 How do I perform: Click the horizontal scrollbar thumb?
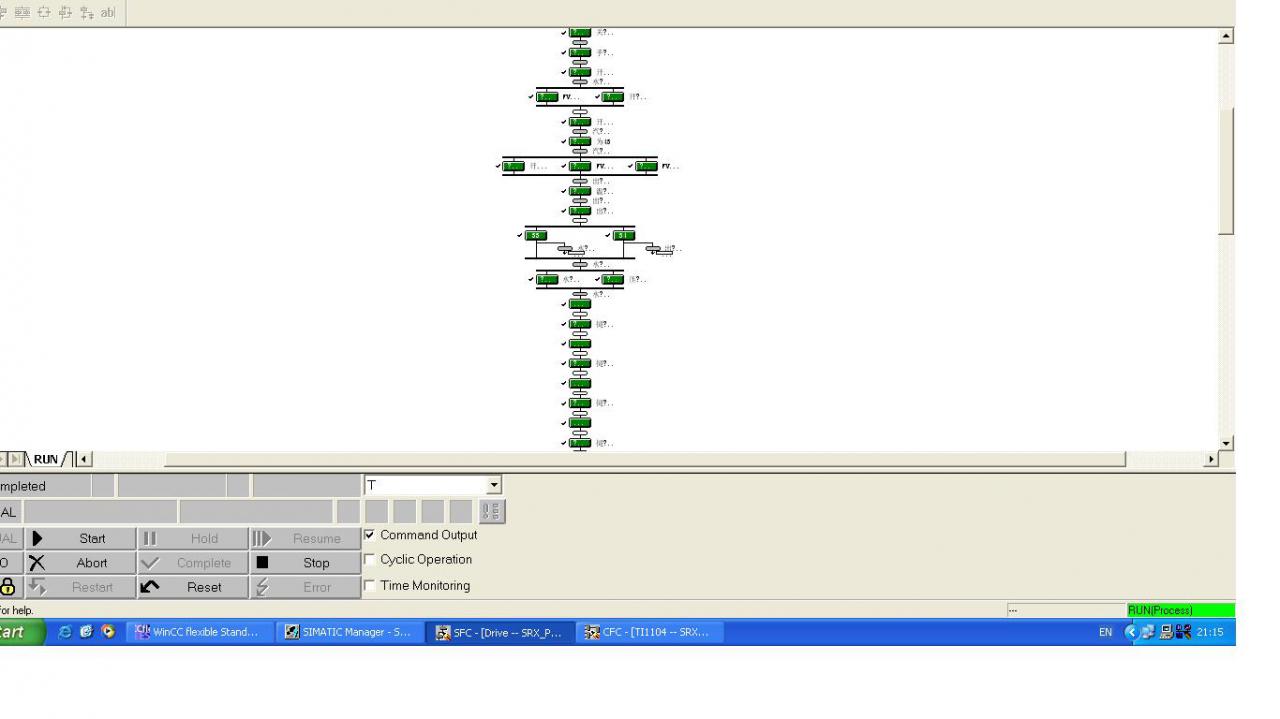click(645, 459)
